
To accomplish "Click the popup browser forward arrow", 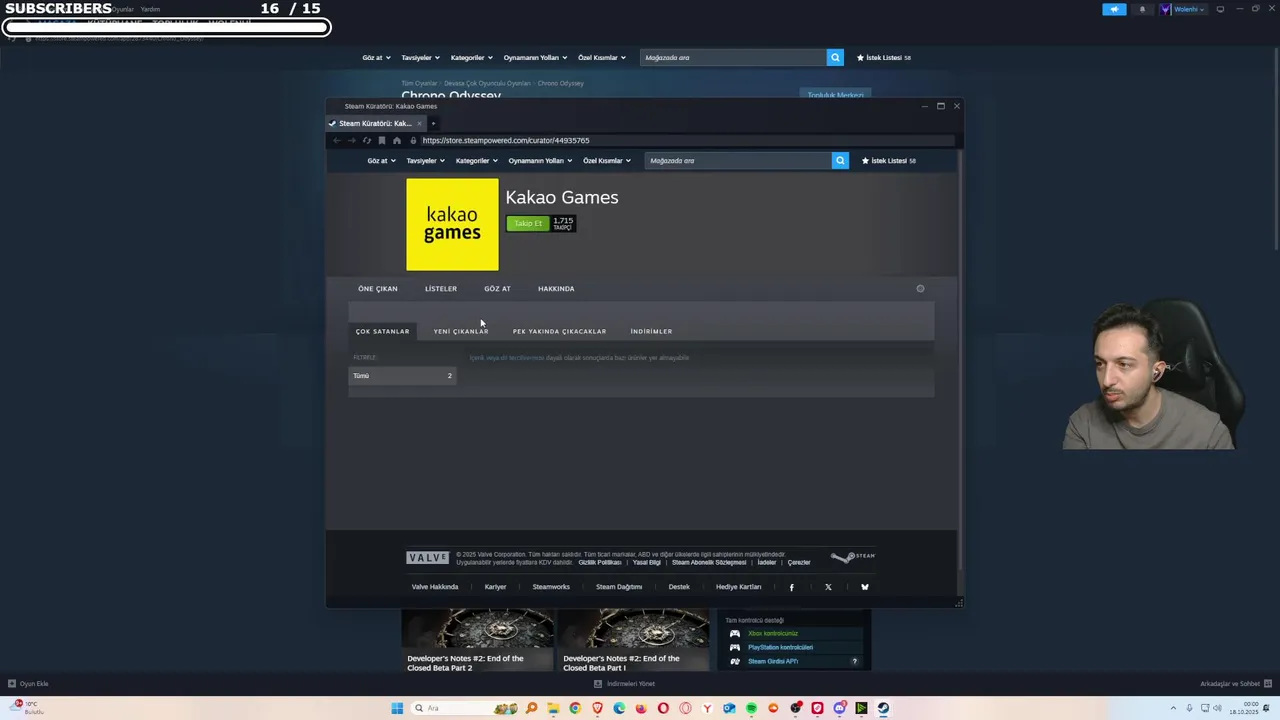I will click(351, 140).
